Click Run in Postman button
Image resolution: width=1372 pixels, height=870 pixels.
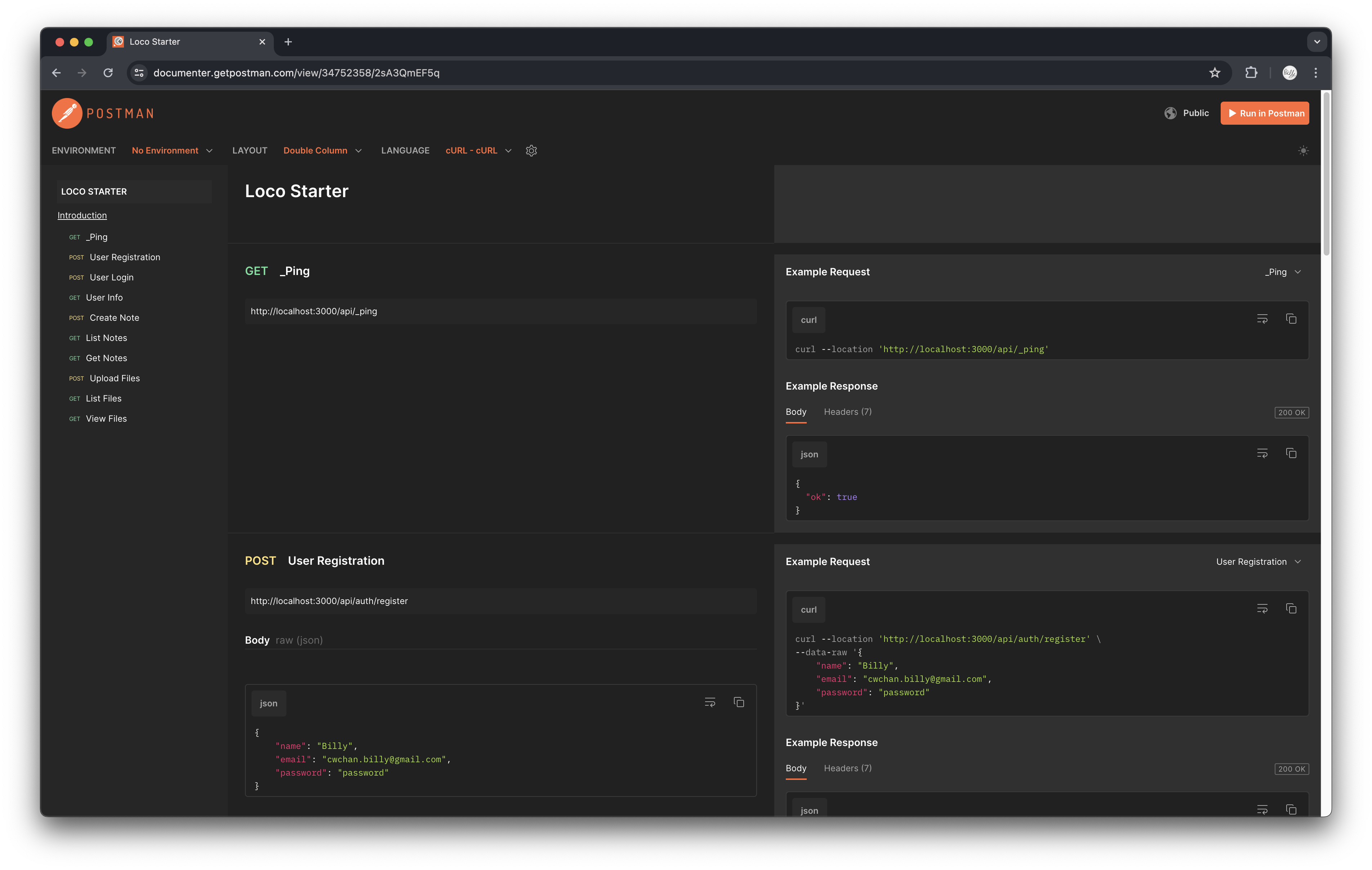point(1265,113)
